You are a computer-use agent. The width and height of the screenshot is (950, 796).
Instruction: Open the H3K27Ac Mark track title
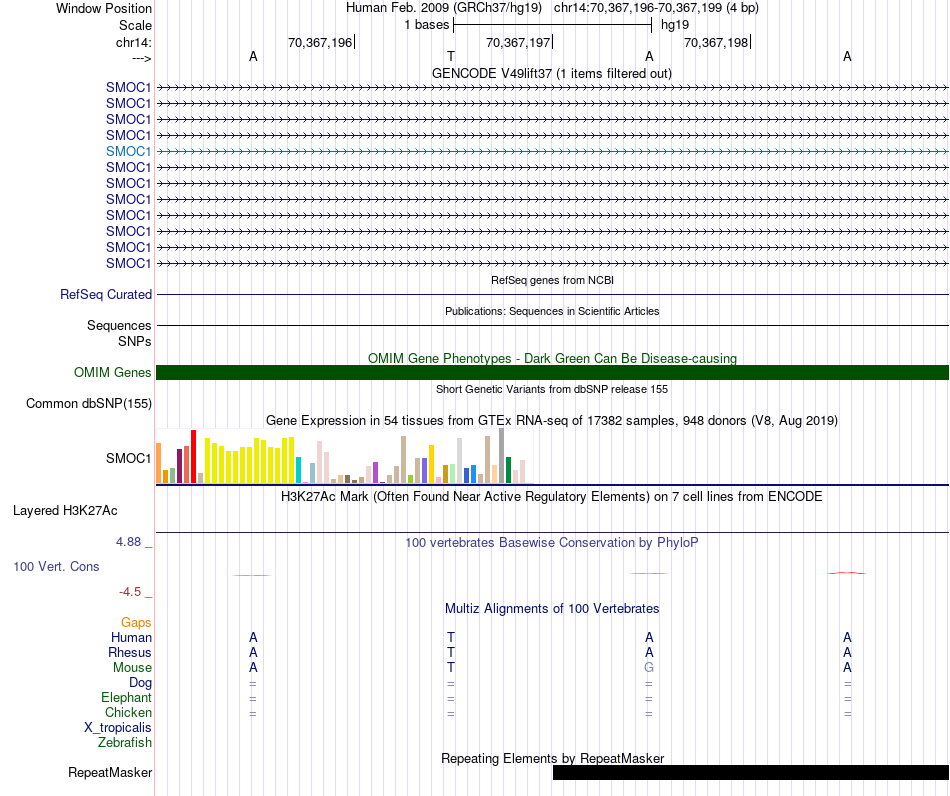(551, 497)
